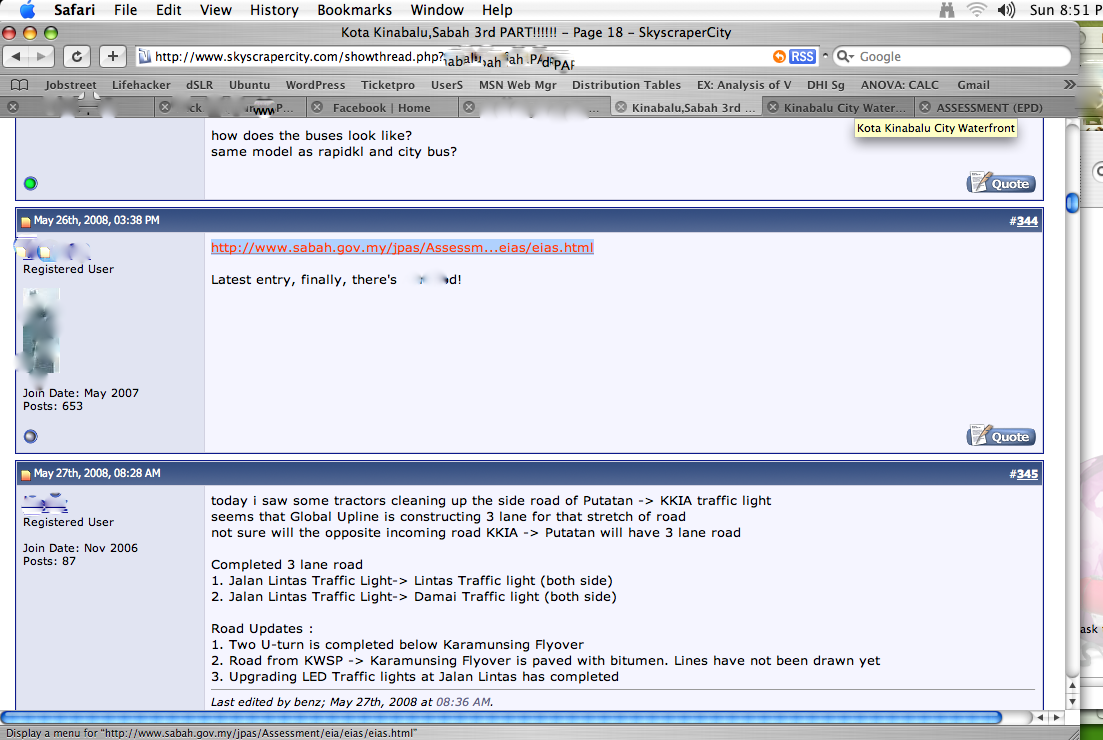This screenshot has height=740, width=1103.
Task: Close the ASSESSMENT (EPD) tab
Action: pyautogui.click(x=925, y=108)
